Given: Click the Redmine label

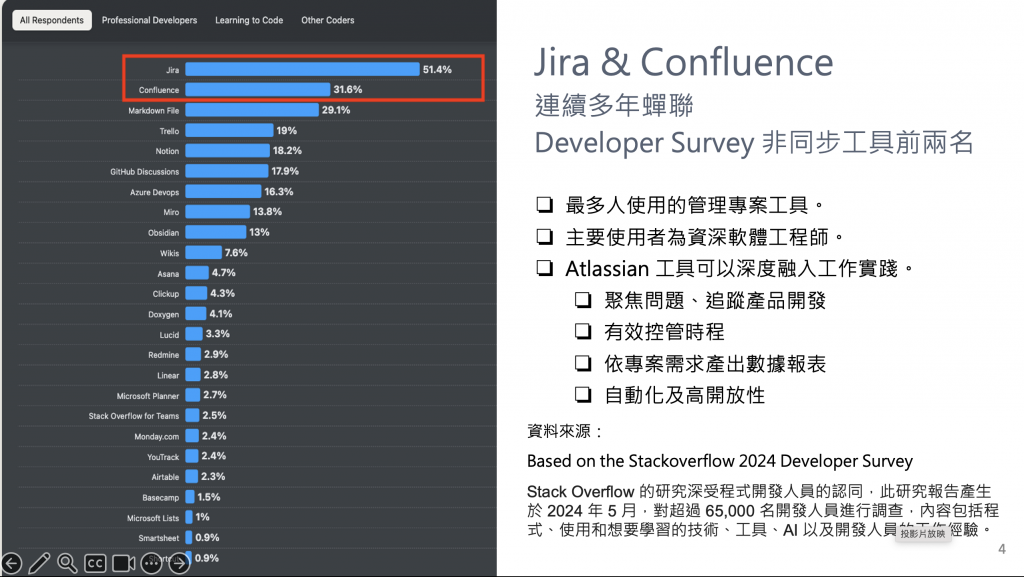Looking at the screenshot, I should tap(163, 355).
